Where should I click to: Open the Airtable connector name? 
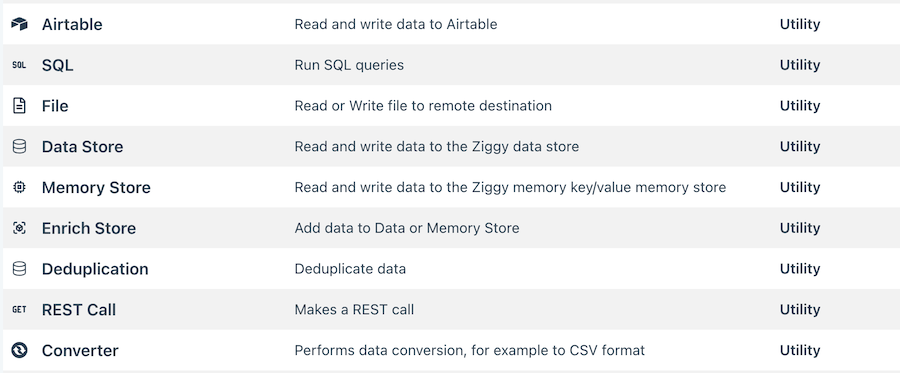72,24
